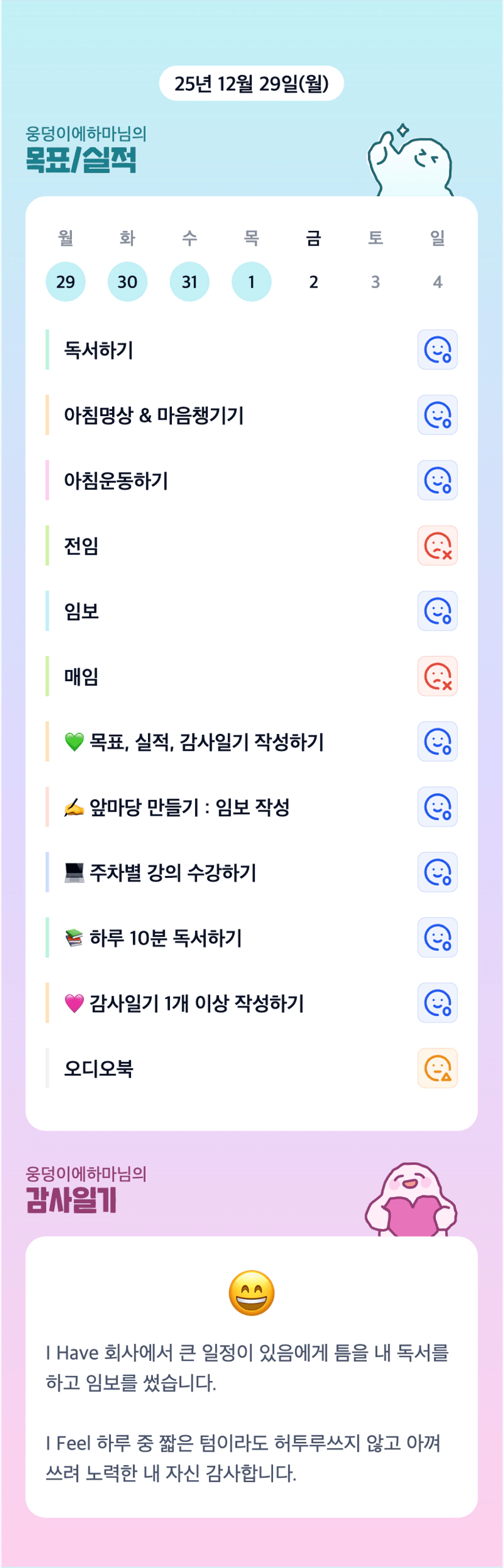Switch to Wednesday the 31st
This screenshot has width=504, height=1568.
click(190, 281)
